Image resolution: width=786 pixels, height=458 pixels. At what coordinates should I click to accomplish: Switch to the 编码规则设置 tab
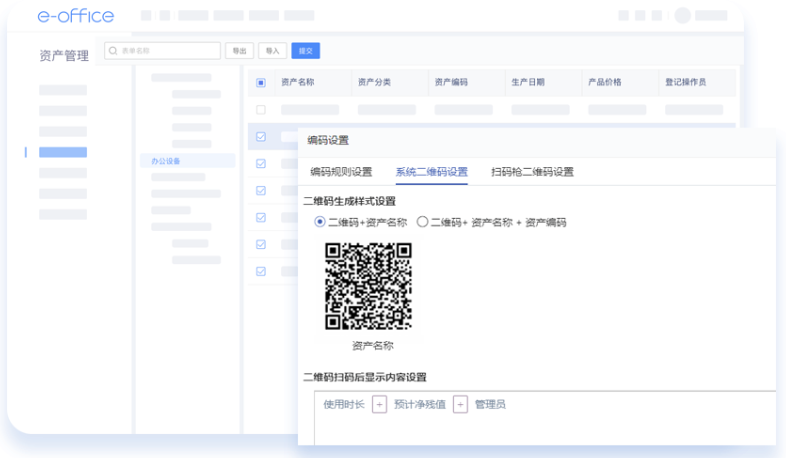pos(341,172)
